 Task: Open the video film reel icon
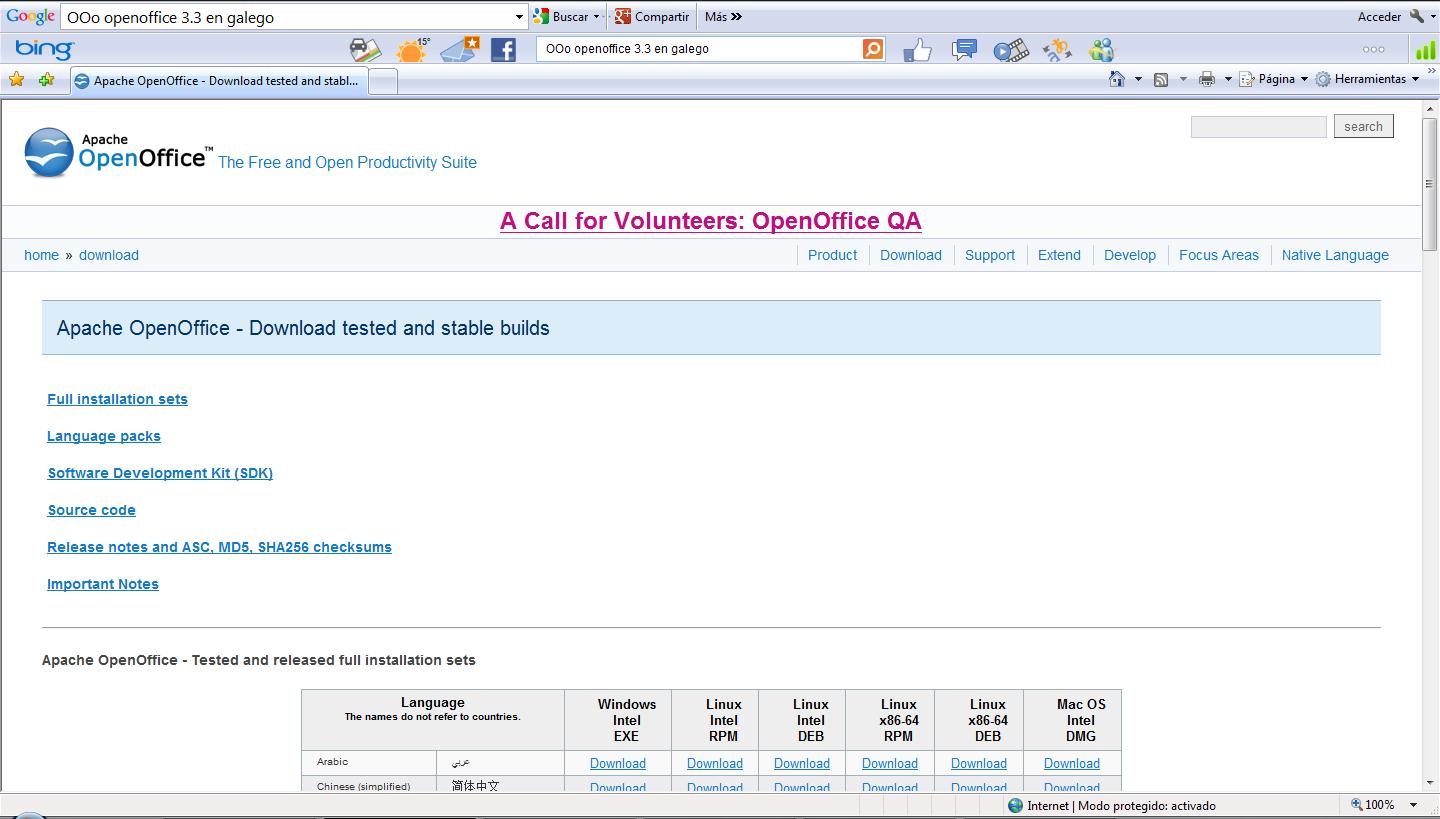(x=1010, y=50)
